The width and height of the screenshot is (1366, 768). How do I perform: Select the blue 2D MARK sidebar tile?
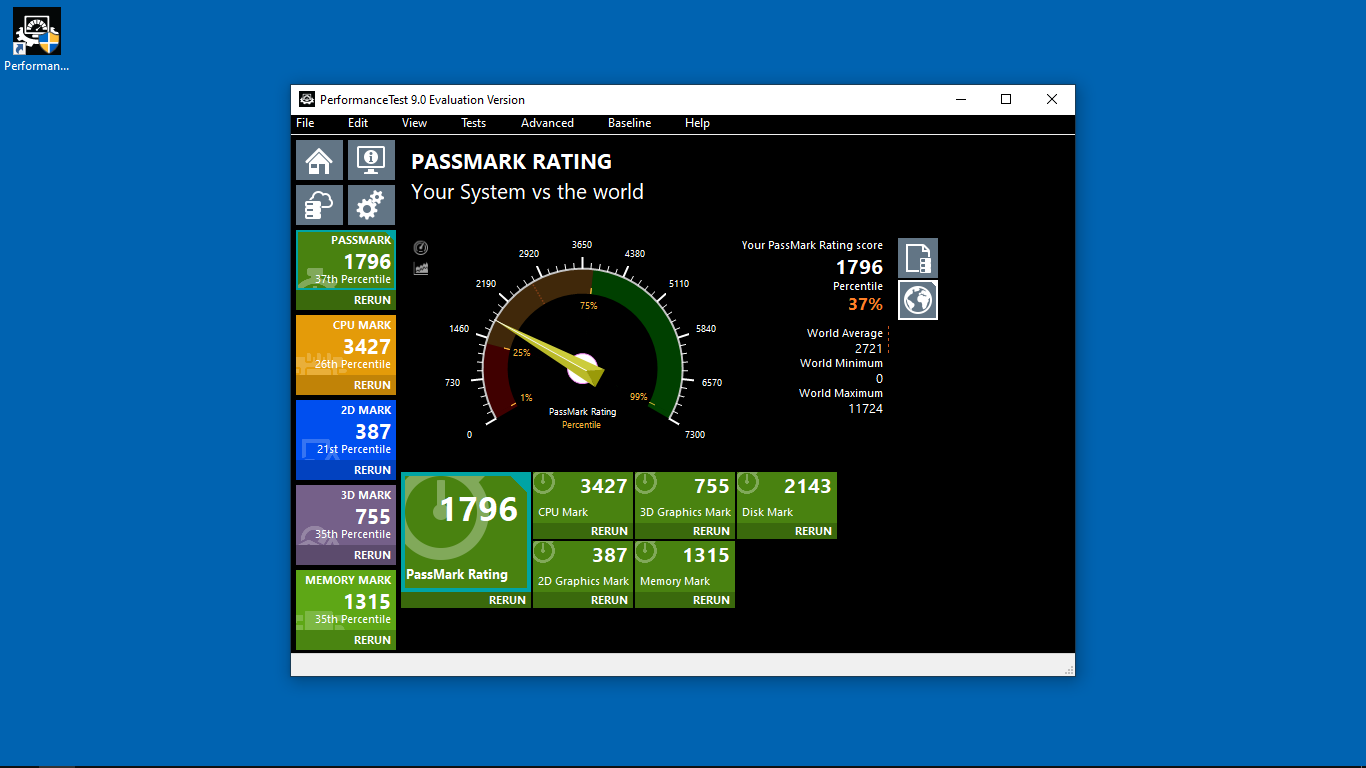346,431
